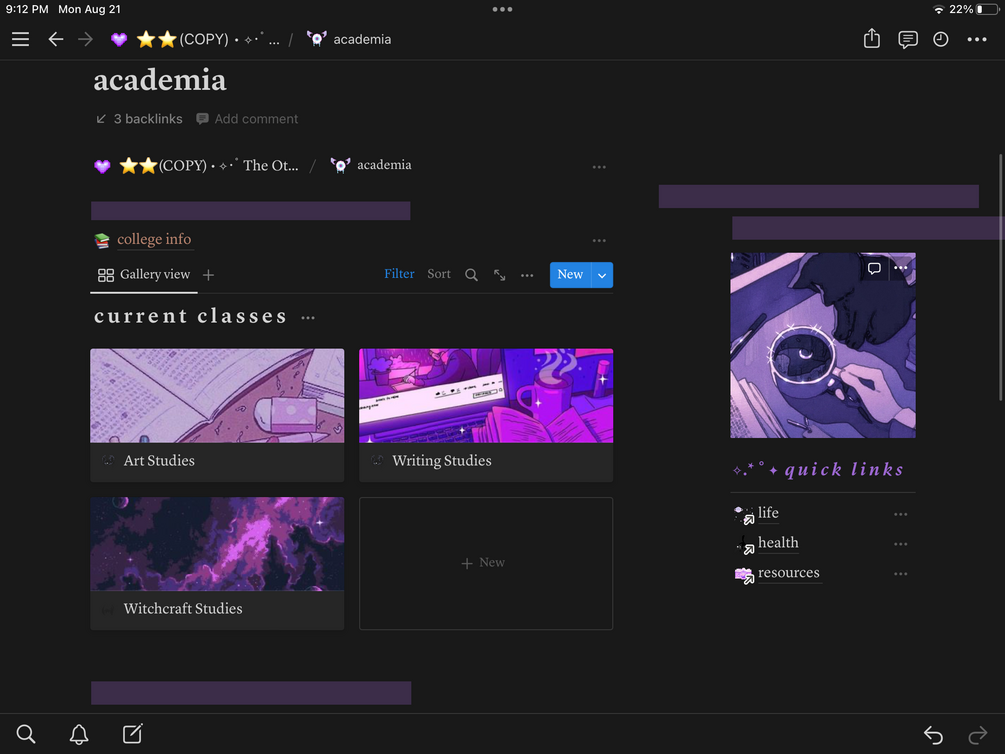
Task: View the 3 backlinks
Action: pos(139,119)
